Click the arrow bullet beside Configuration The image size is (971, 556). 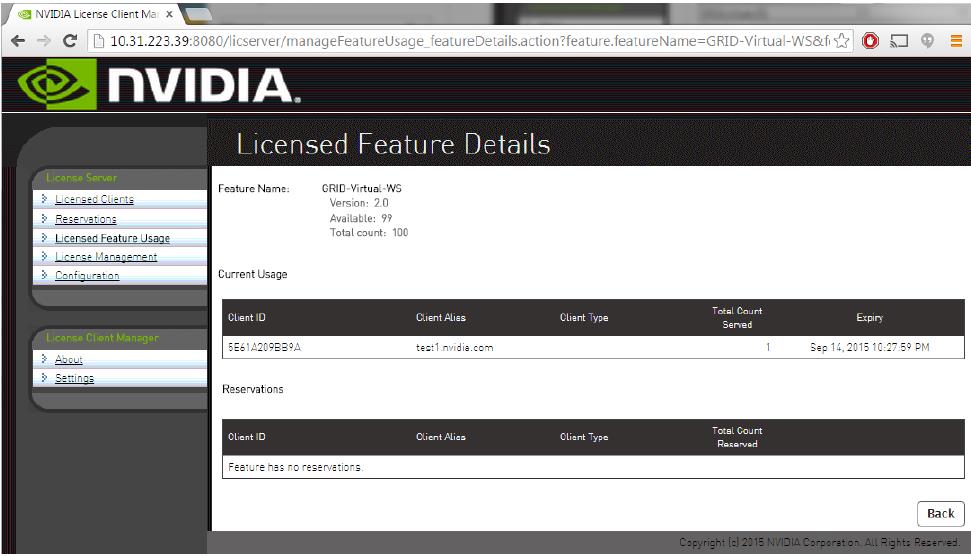coord(44,275)
